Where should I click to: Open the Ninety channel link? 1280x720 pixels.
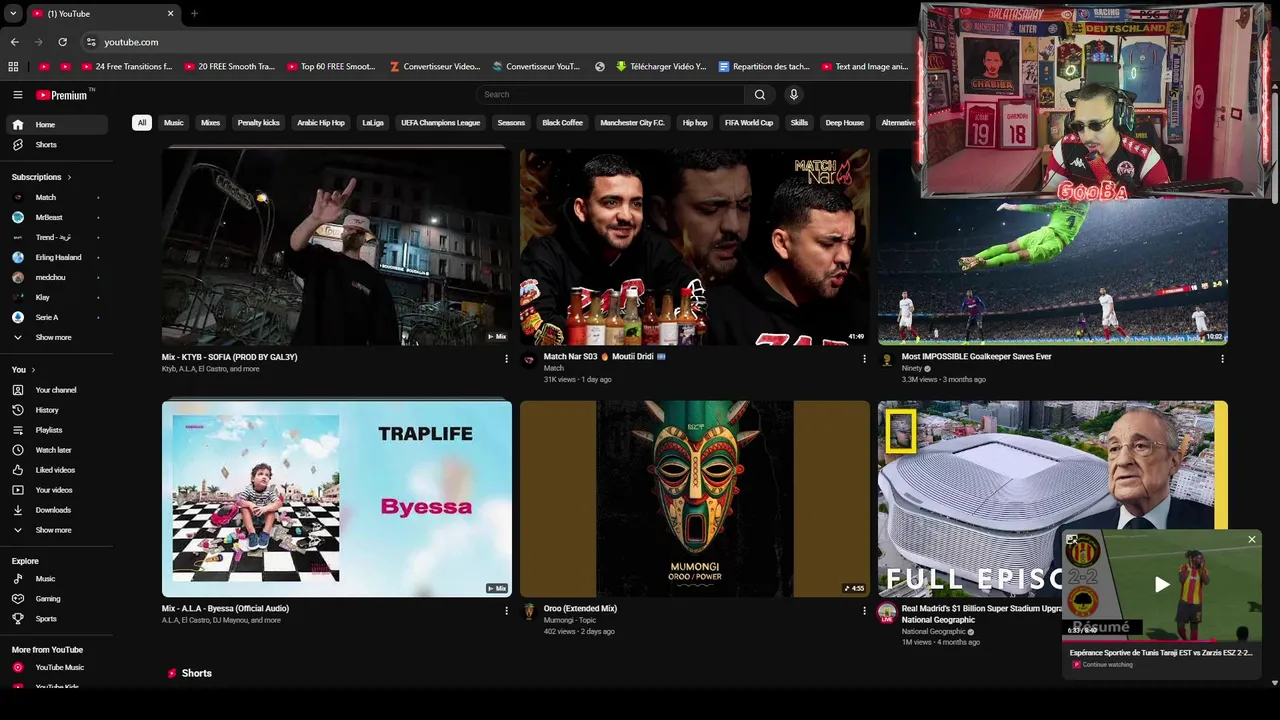(x=912, y=368)
